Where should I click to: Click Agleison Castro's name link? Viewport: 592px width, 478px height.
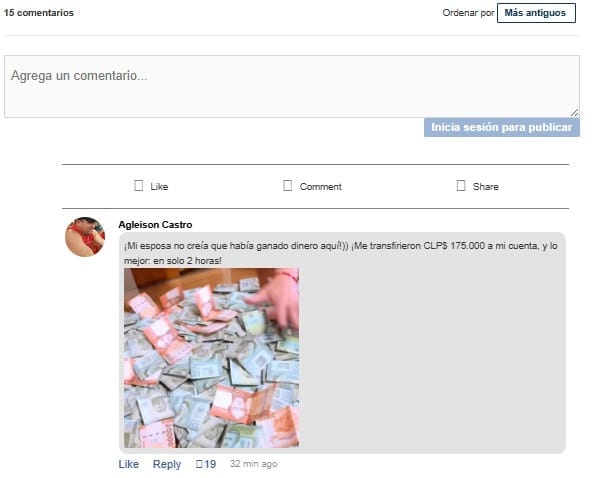pyautogui.click(x=155, y=225)
